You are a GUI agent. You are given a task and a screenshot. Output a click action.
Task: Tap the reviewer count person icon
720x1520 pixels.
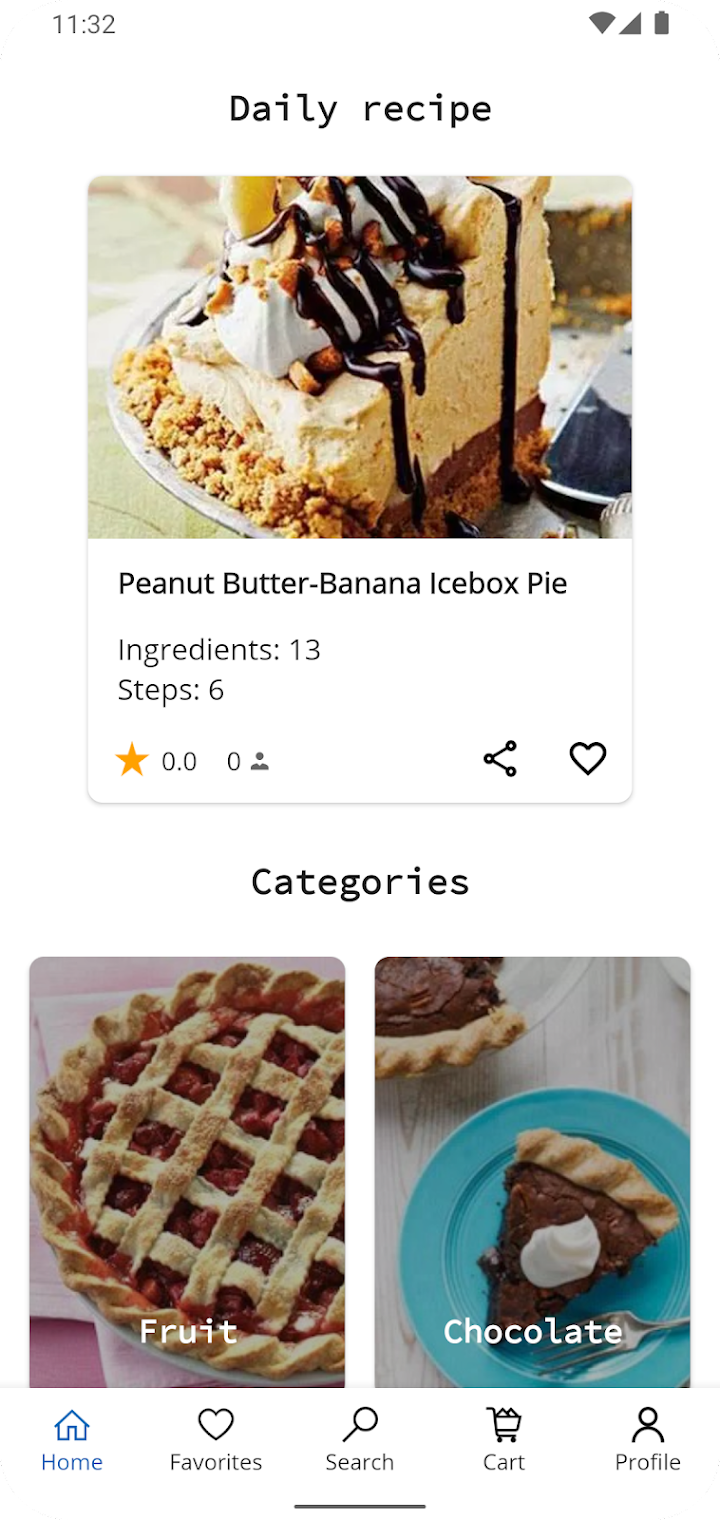260,762
